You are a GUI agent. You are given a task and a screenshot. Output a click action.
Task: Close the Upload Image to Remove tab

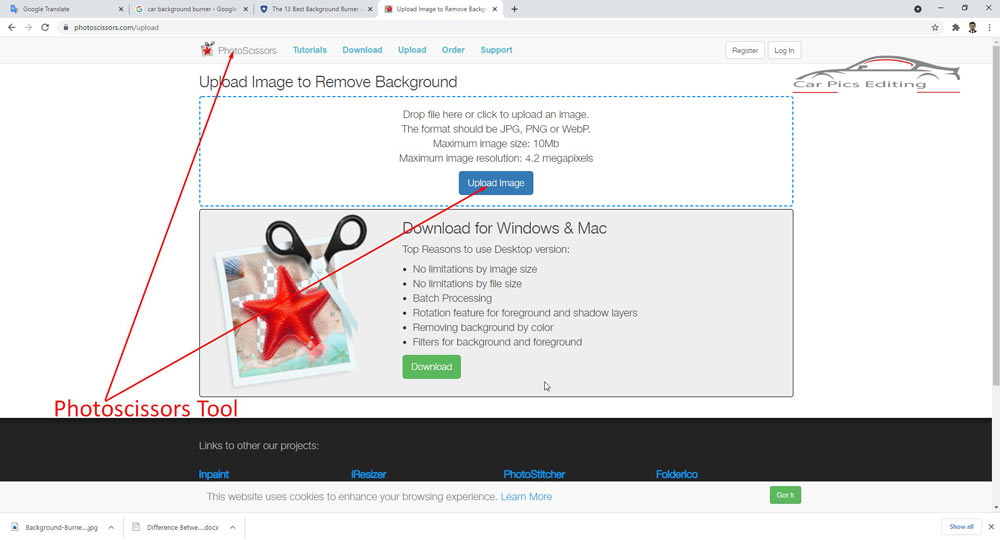(x=495, y=9)
